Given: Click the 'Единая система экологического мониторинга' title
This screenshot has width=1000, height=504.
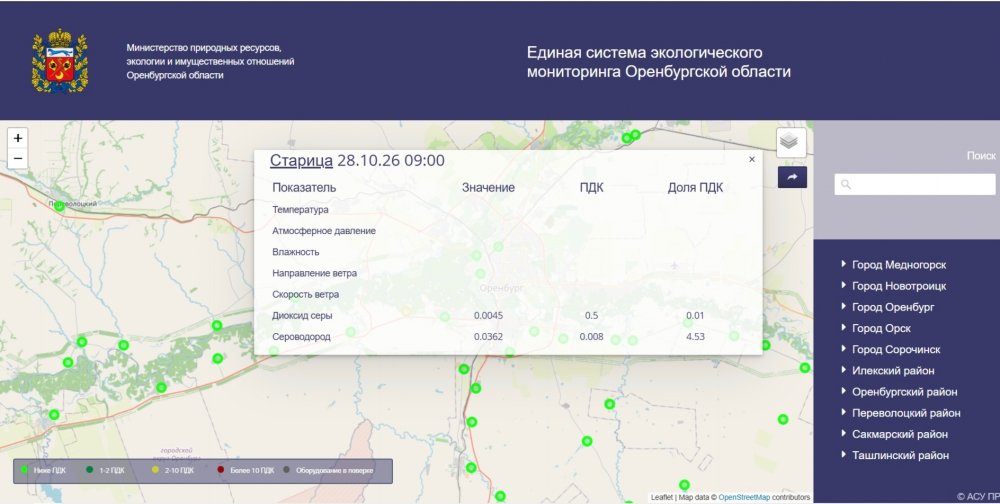Looking at the screenshot, I should 658,62.
